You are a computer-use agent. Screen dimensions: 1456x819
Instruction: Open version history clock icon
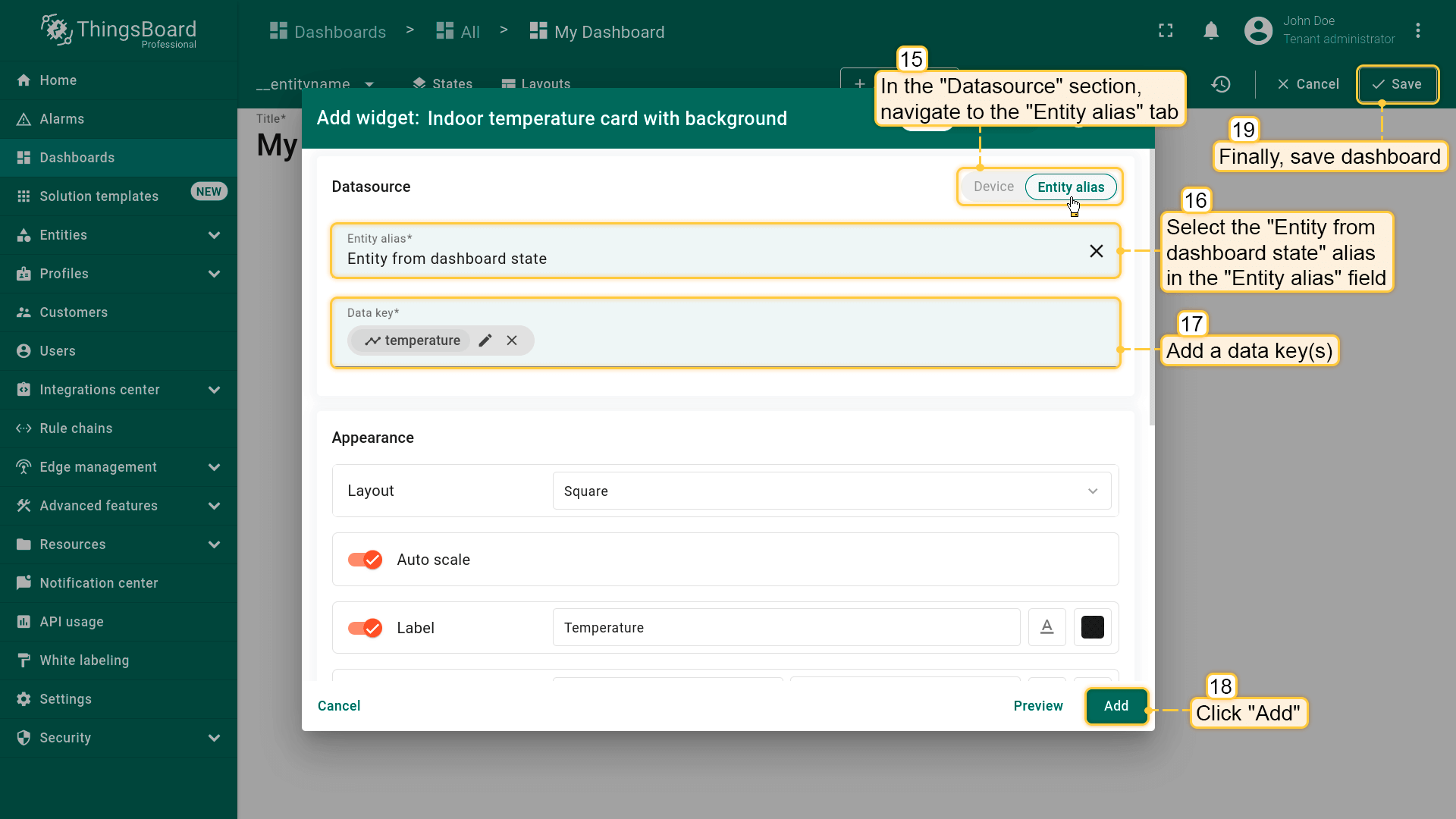click(1221, 84)
